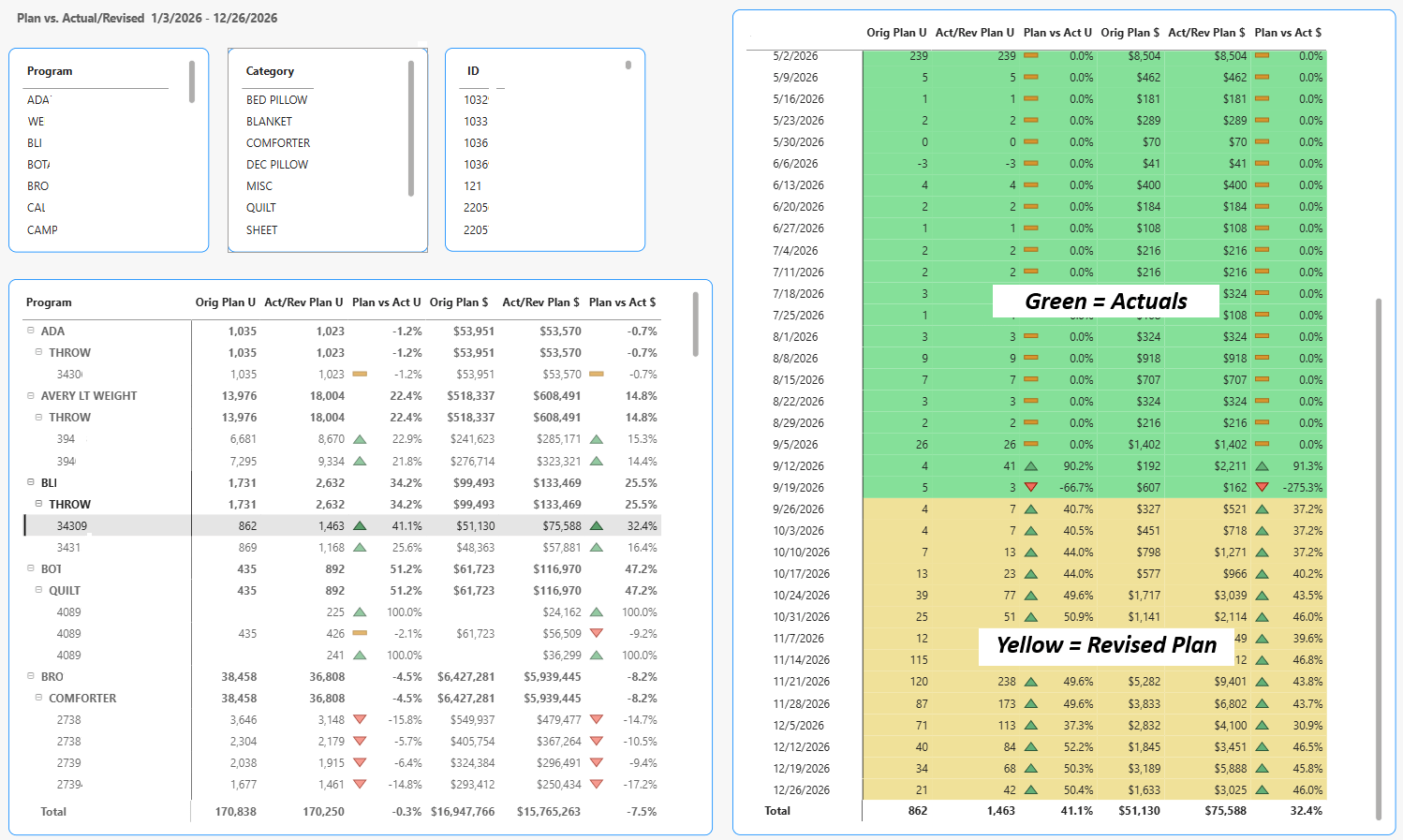The height and width of the screenshot is (840, 1403).
Task: Sort by Program header in the matrix
Action: pos(49,302)
